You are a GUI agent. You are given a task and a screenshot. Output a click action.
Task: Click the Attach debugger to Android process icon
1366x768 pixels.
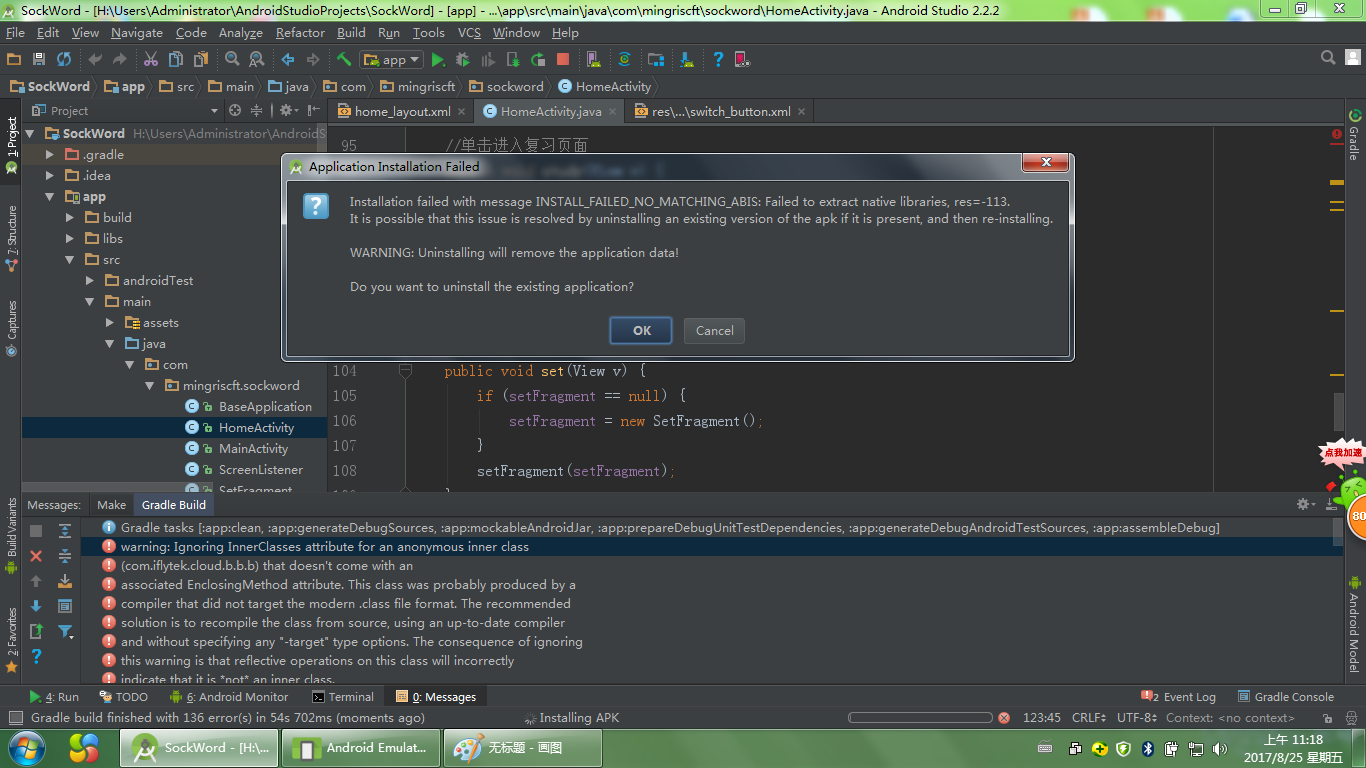pyautogui.click(x=513, y=60)
